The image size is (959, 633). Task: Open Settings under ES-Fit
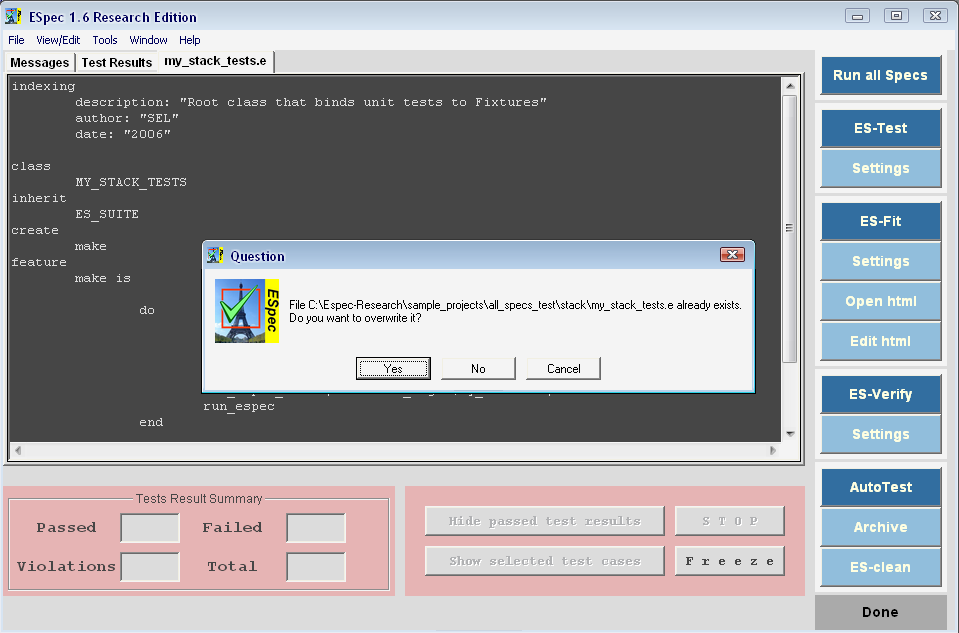[880, 261]
